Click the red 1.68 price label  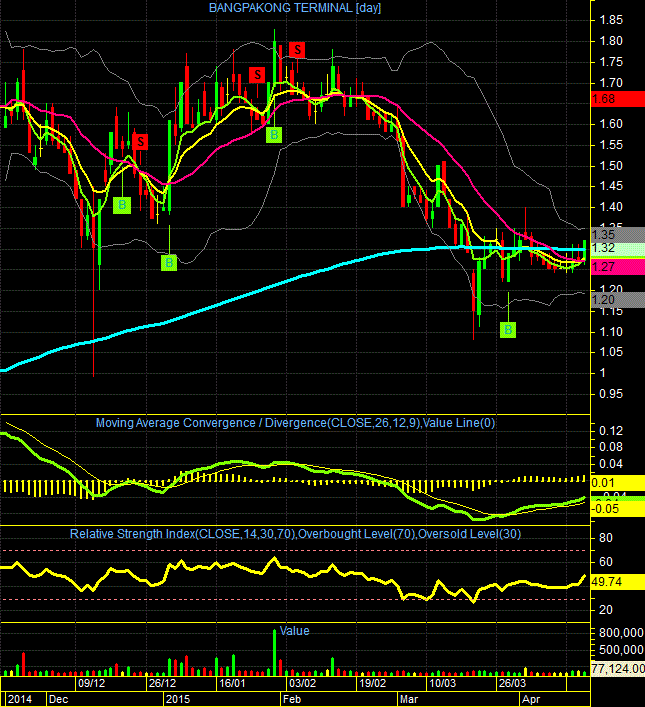pos(617,99)
